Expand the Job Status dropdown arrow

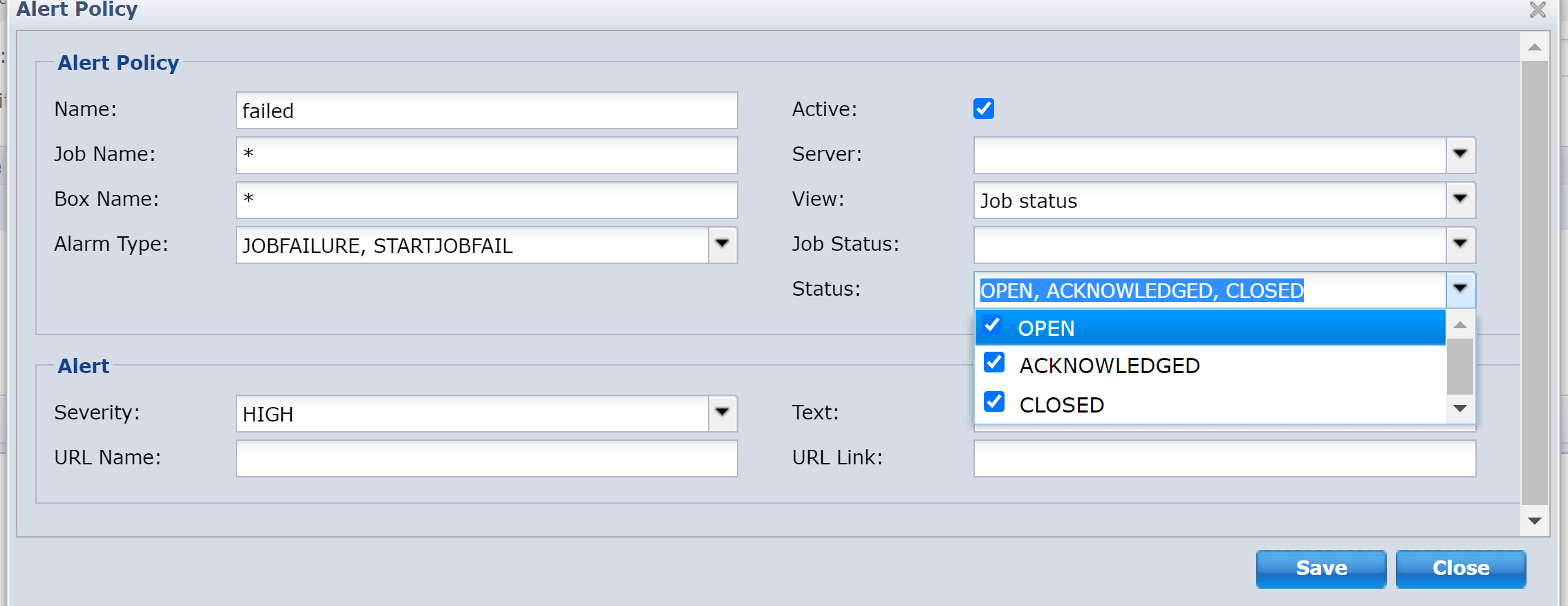1460,244
